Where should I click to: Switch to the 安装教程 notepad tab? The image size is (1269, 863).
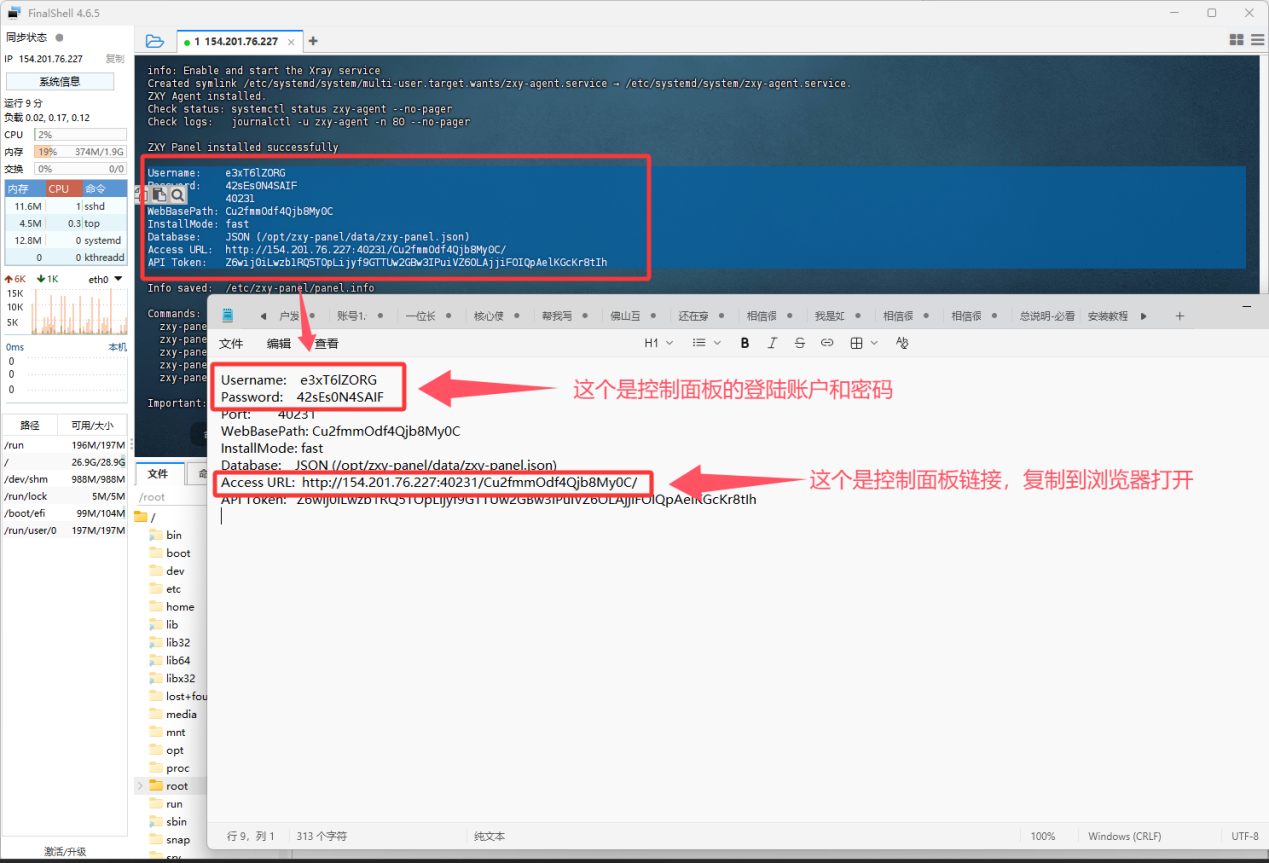click(x=1107, y=316)
